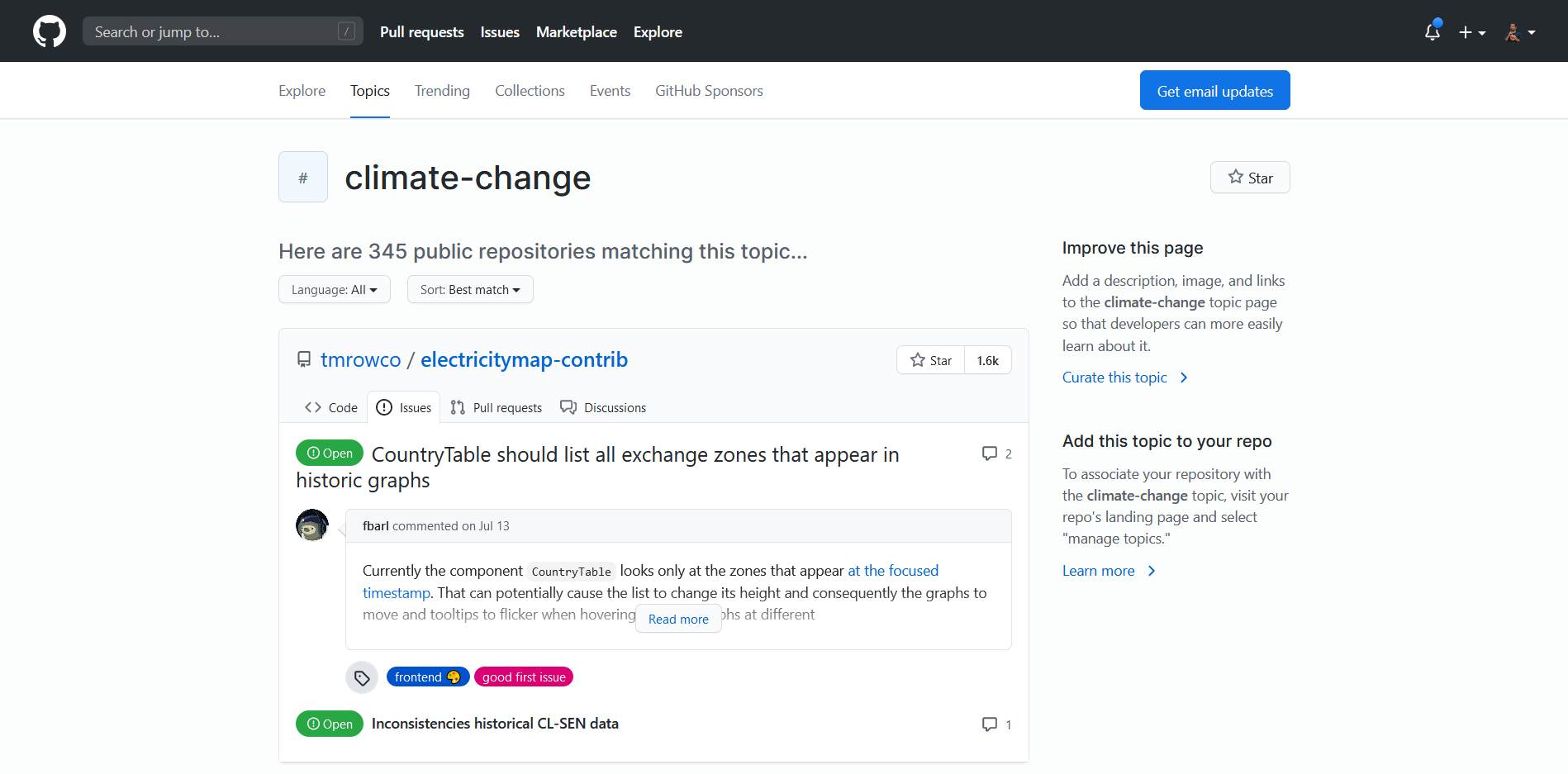Switch to the Trending tab

(442, 91)
